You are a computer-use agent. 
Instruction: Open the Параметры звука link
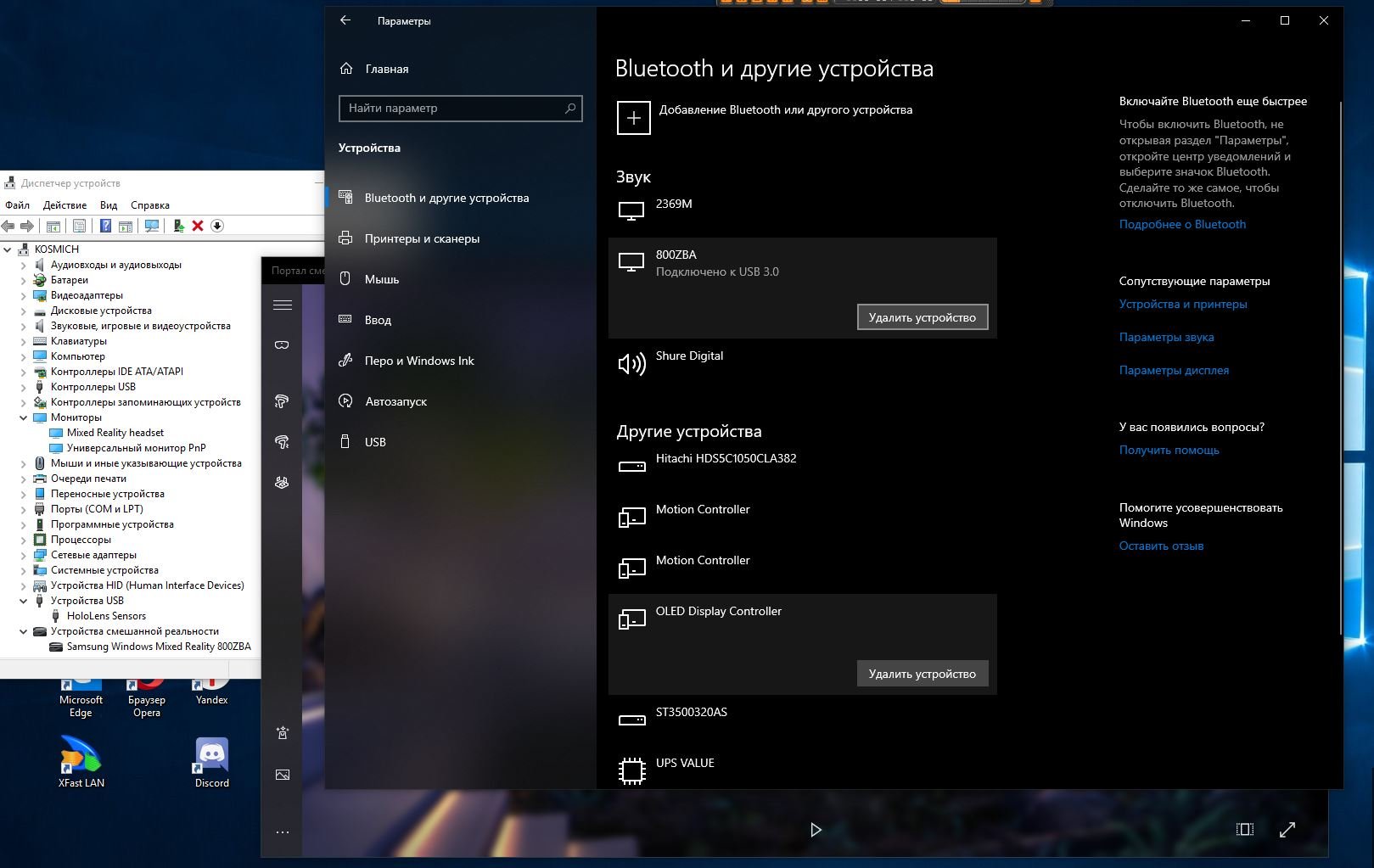click(1166, 337)
